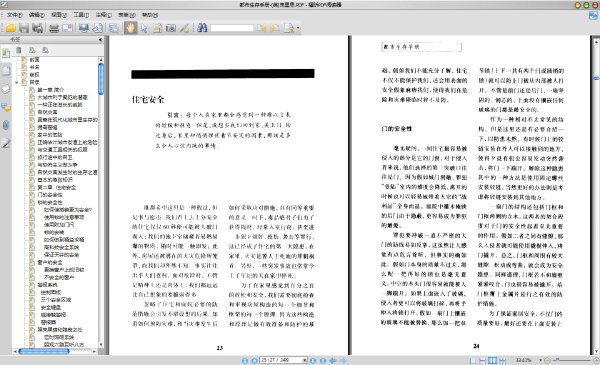Click the Snapshot camera tool
Viewport: 600px width, 365px height.
click(x=171, y=28)
